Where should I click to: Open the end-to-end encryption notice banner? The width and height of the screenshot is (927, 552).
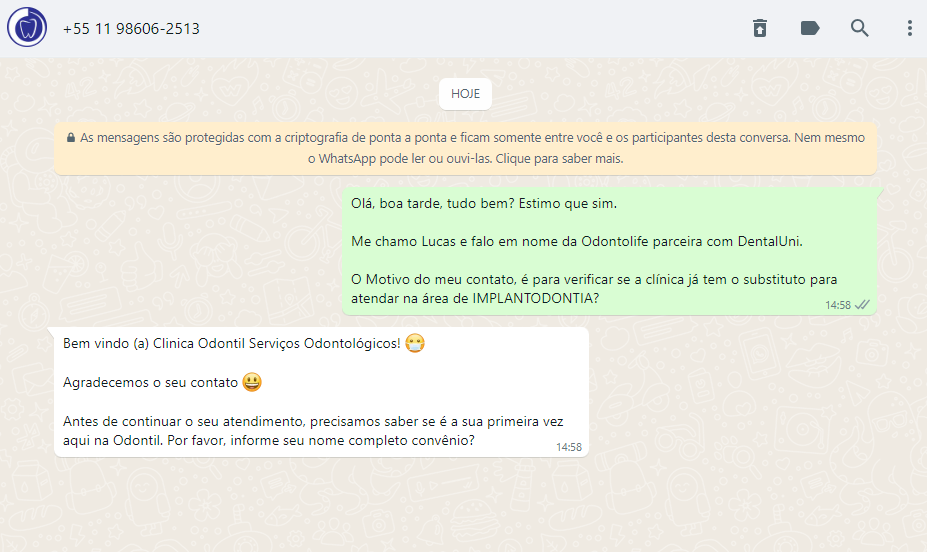pyautogui.click(x=465, y=148)
